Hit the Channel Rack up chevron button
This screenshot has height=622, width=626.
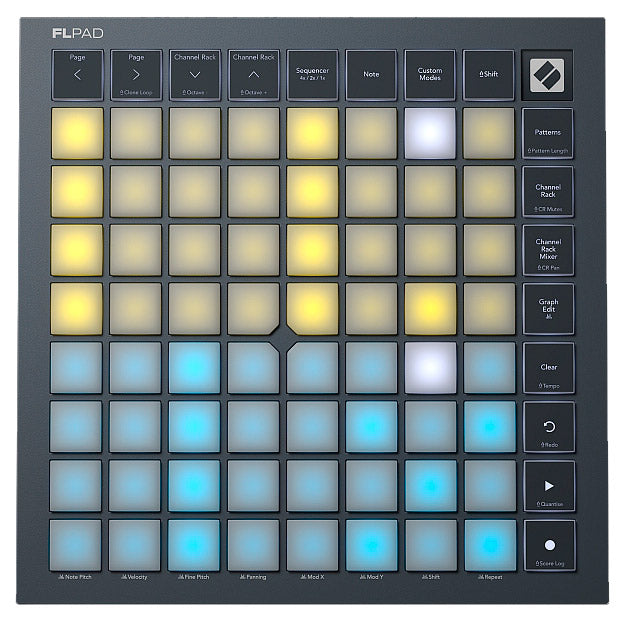pos(254,75)
